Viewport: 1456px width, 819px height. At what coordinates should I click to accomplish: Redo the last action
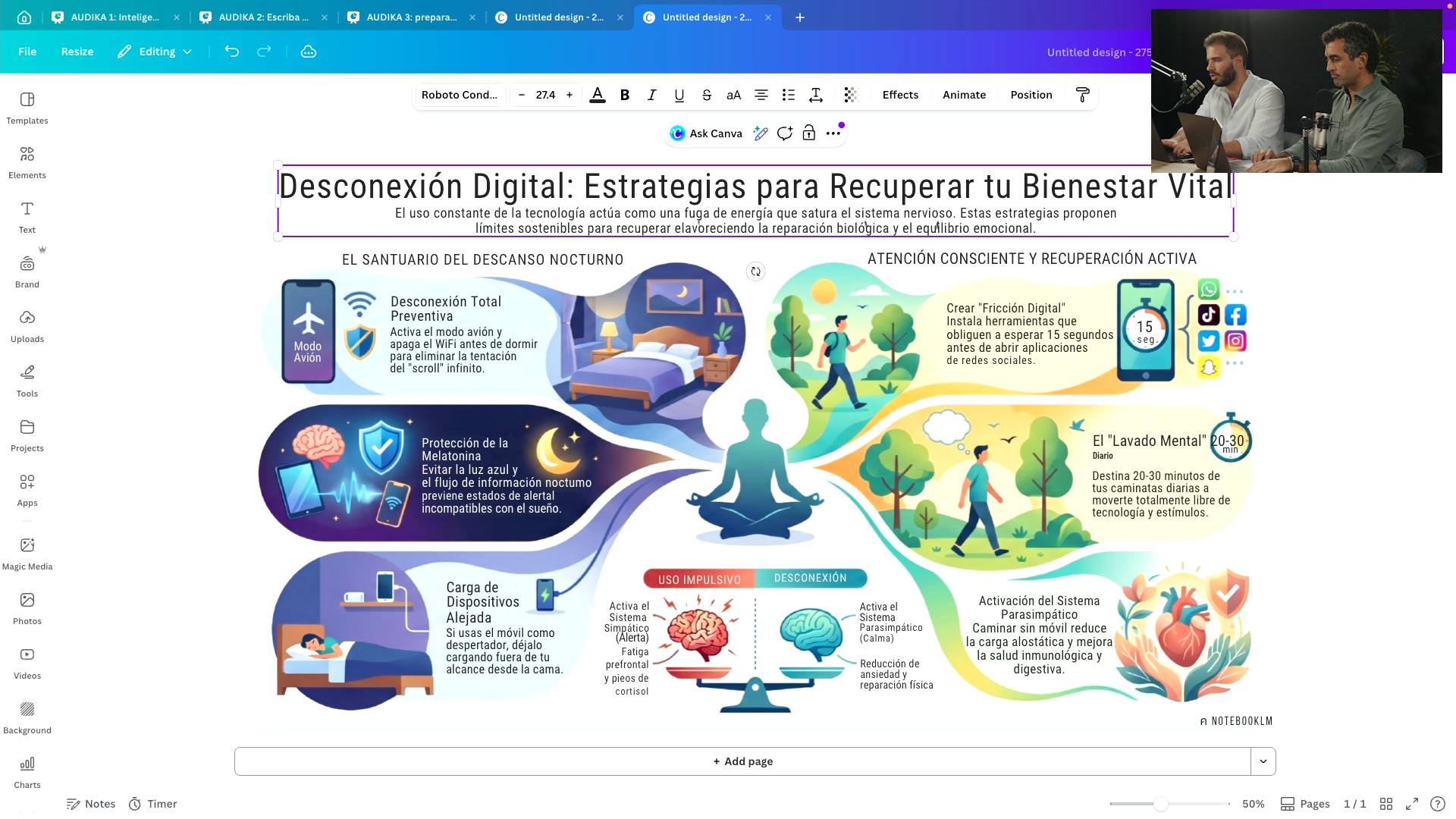pyautogui.click(x=264, y=52)
